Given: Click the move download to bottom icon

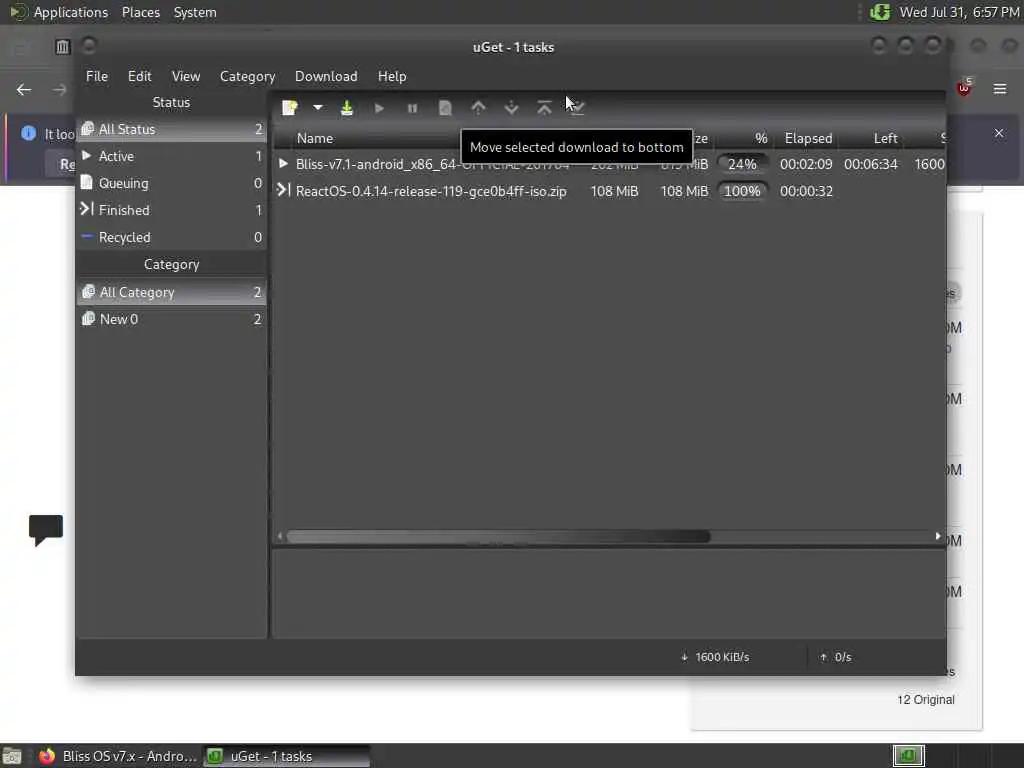Looking at the screenshot, I should point(577,108).
